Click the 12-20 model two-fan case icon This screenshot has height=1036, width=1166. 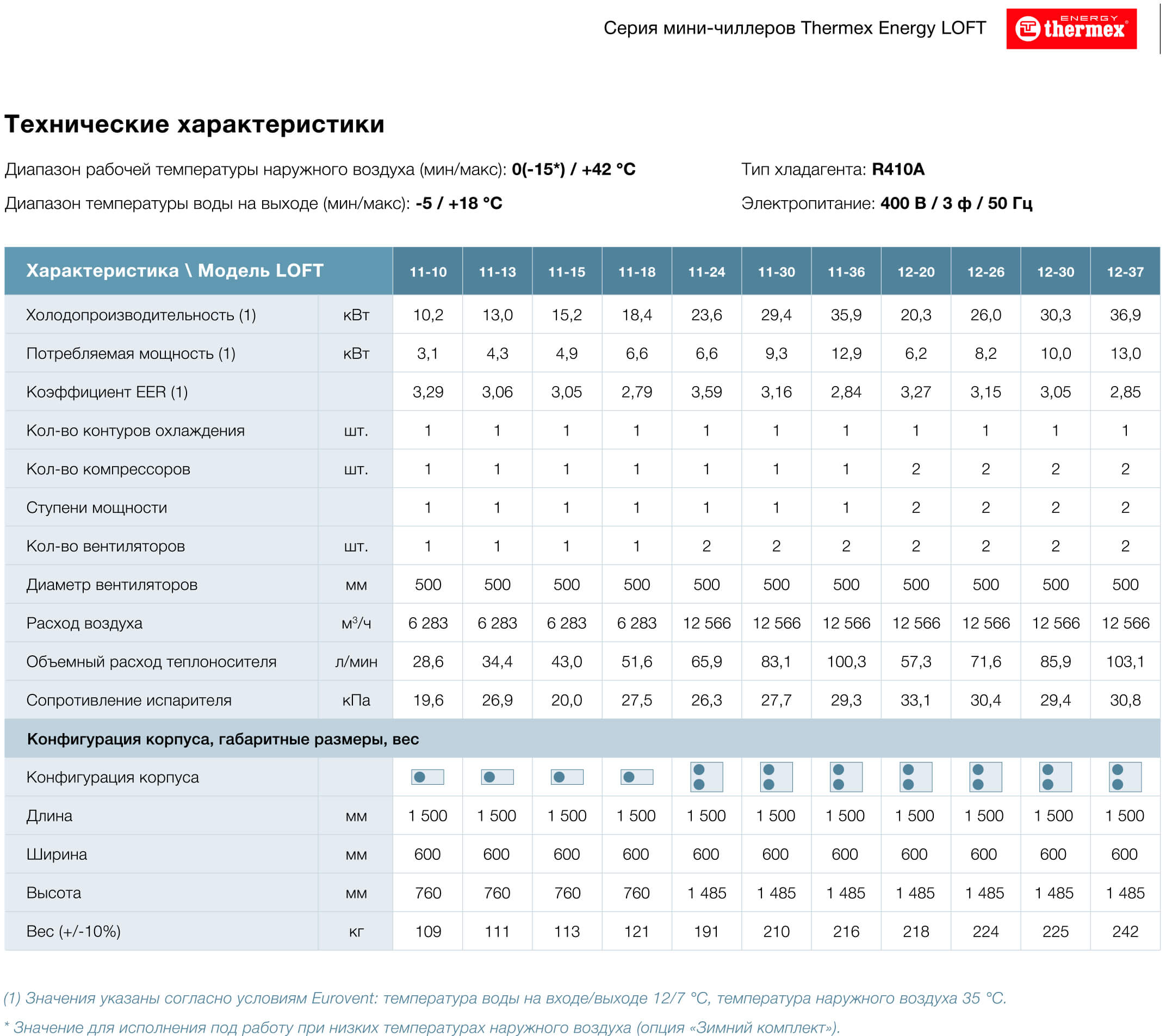coord(916,777)
